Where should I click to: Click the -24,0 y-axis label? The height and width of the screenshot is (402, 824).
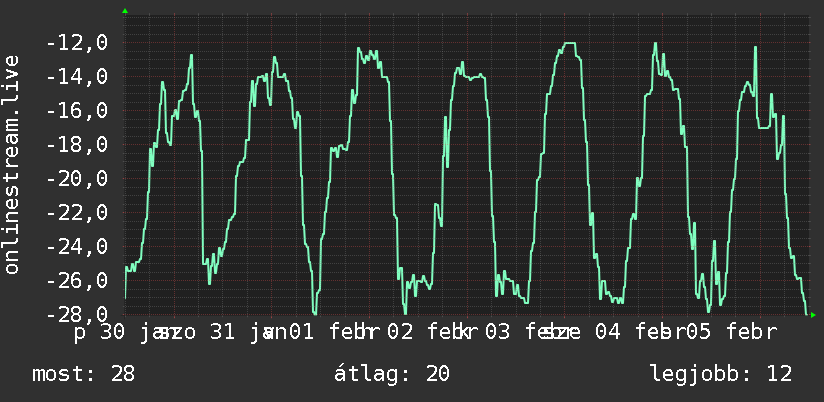coord(77,247)
